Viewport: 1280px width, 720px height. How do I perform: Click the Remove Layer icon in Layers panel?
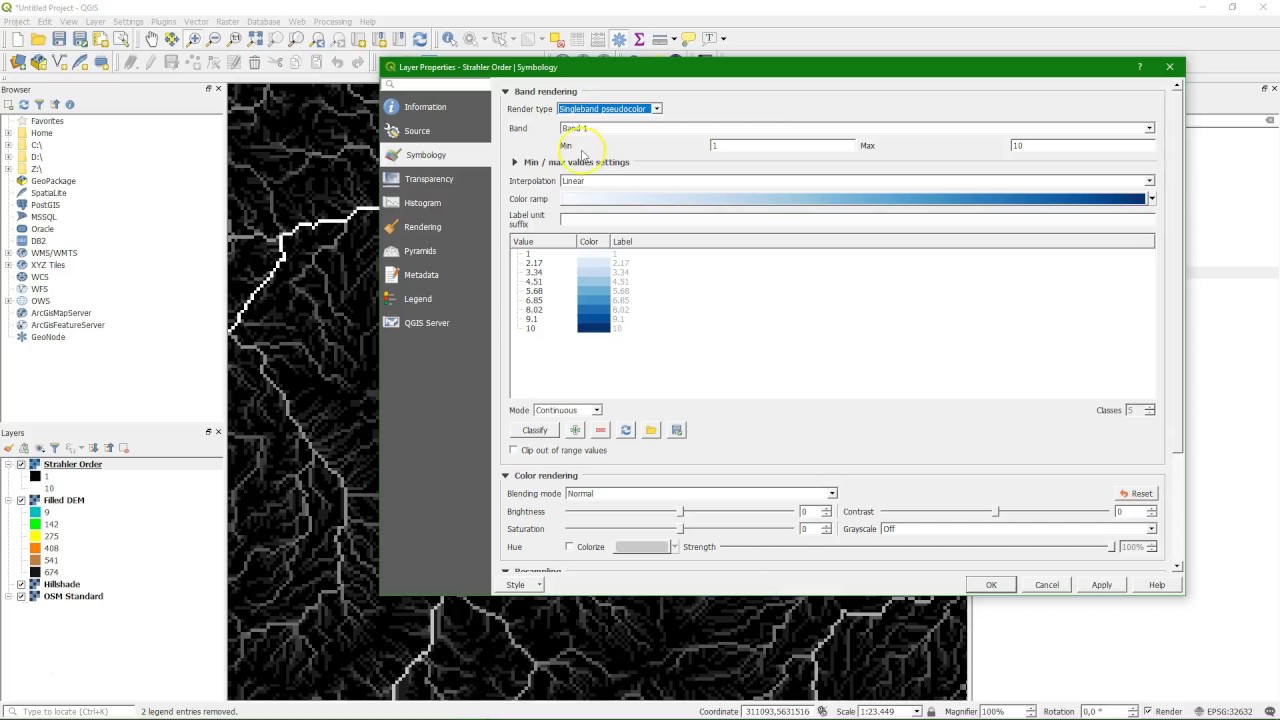click(x=124, y=448)
